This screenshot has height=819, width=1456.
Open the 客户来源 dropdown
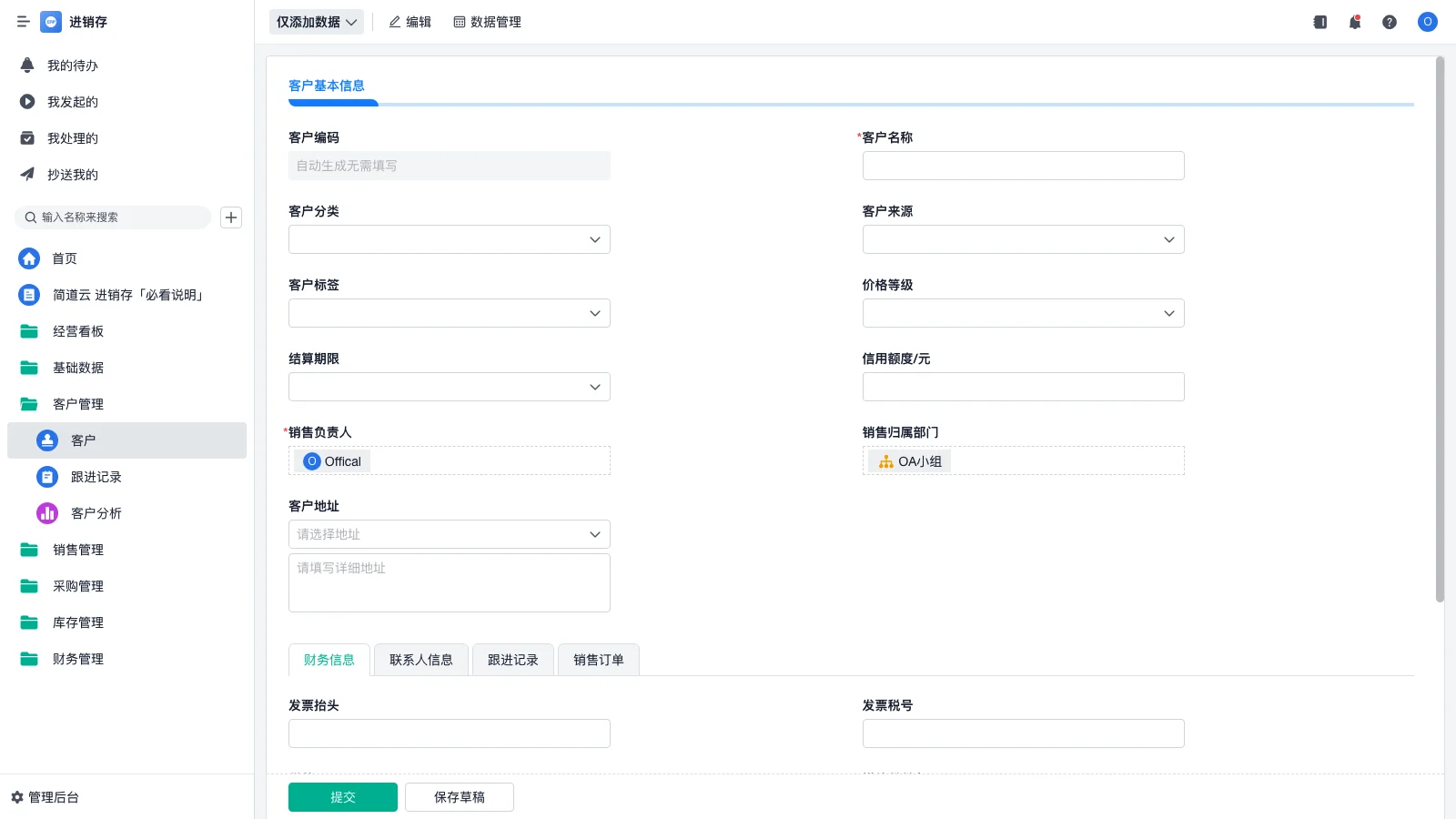1024,239
